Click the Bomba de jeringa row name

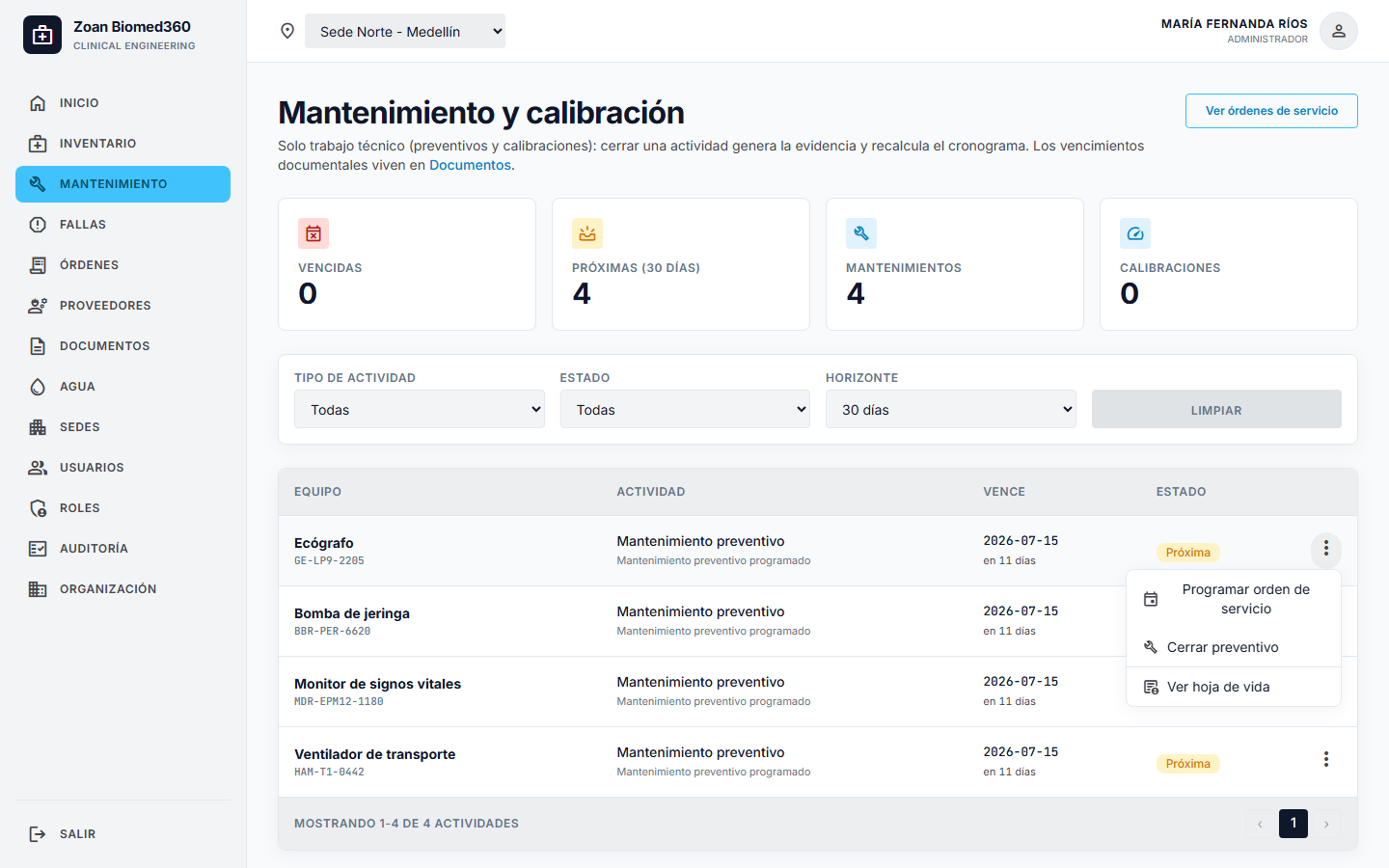[x=352, y=613]
